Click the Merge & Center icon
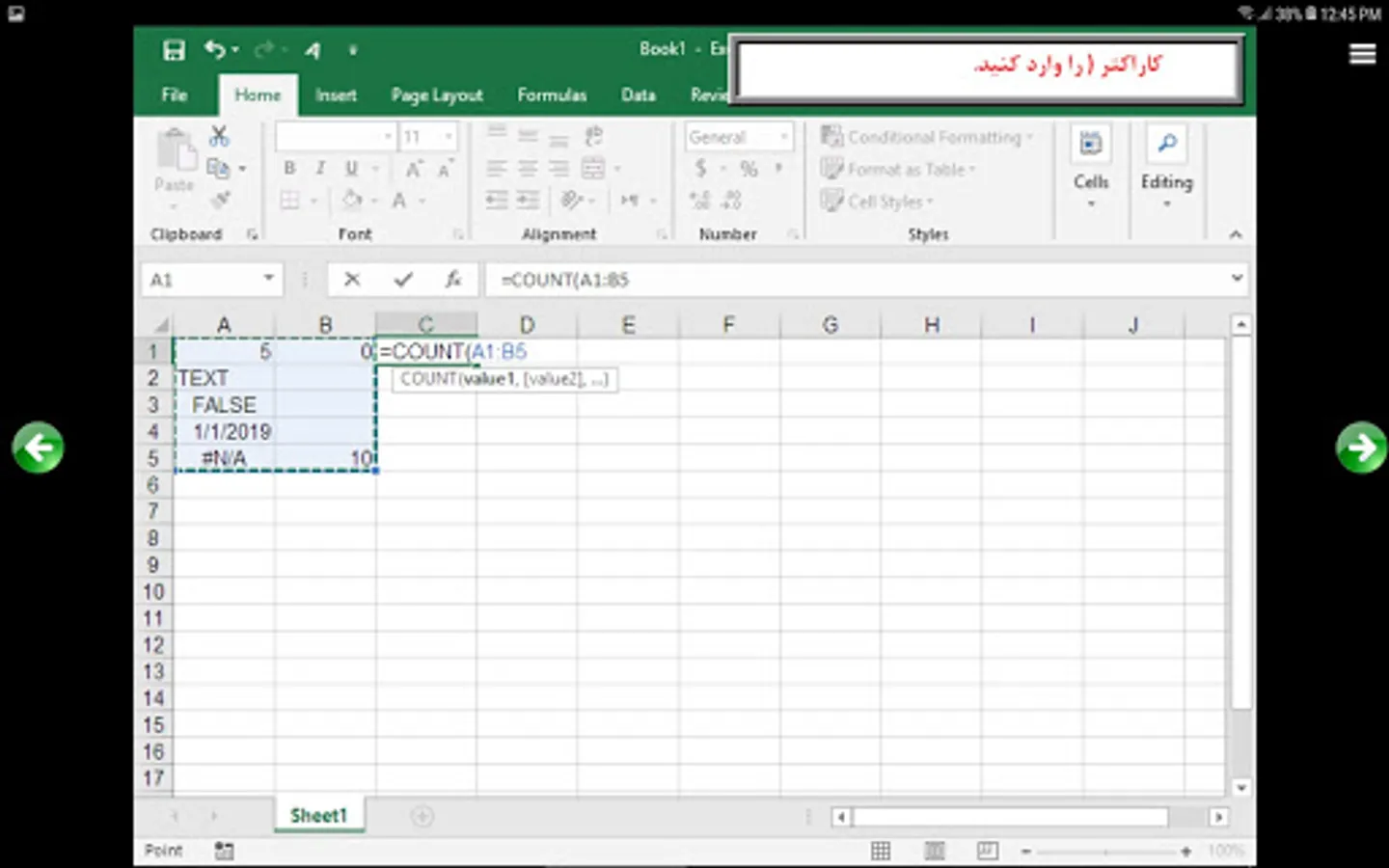The width and height of the screenshot is (1389, 868). click(593, 169)
